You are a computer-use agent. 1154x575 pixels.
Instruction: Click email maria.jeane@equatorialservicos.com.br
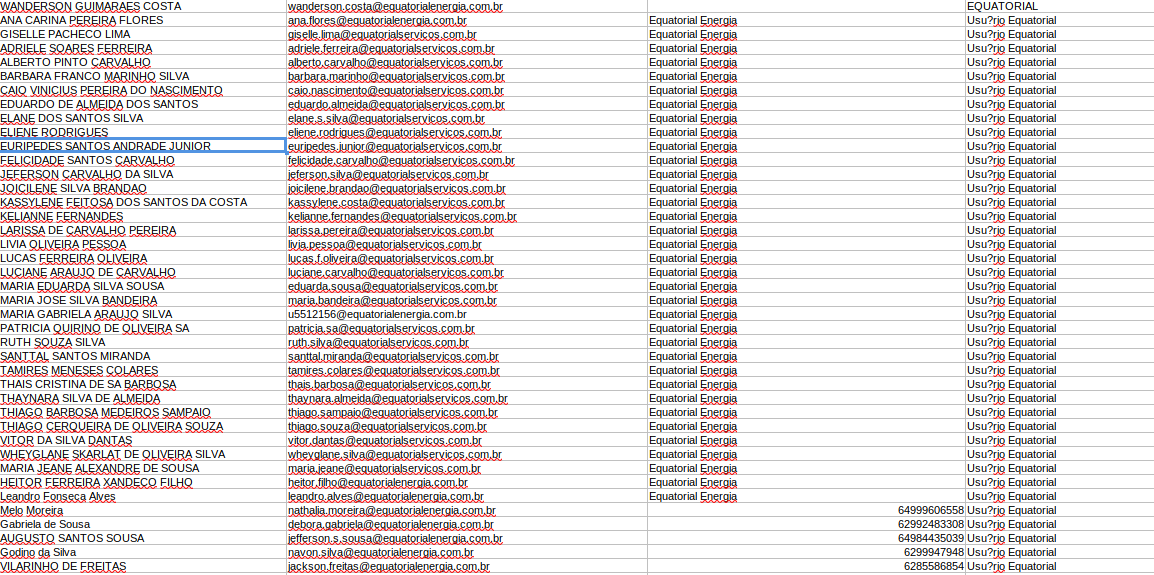coord(384,468)
